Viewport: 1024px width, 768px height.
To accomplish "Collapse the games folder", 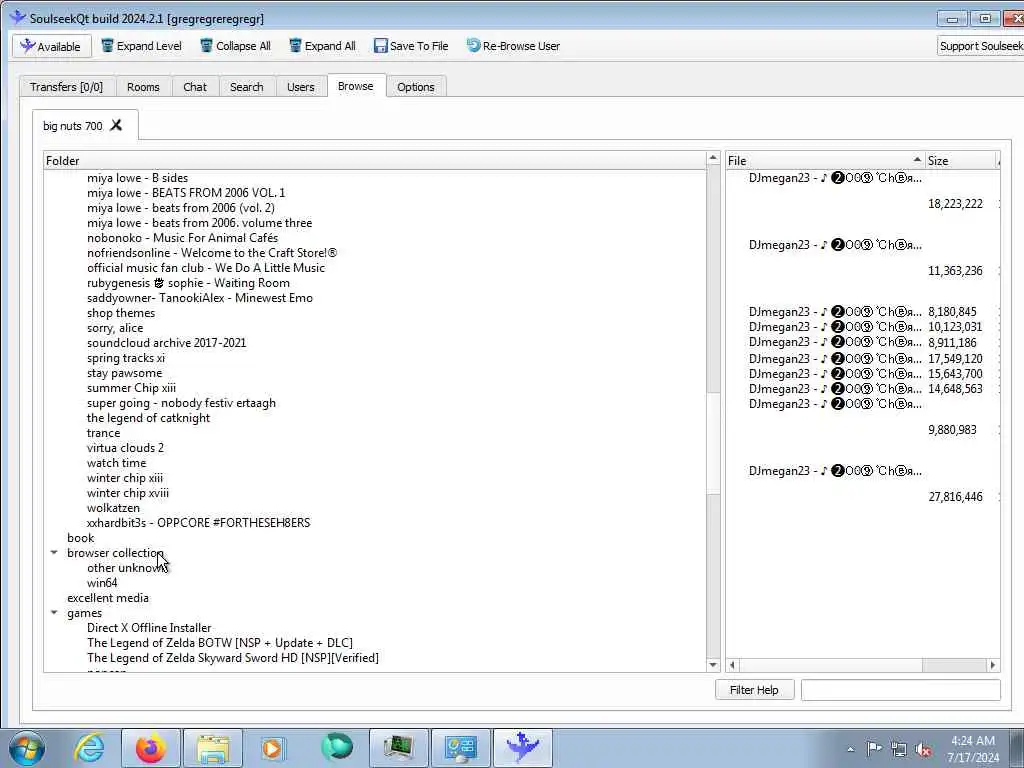I will click(54, 613).
